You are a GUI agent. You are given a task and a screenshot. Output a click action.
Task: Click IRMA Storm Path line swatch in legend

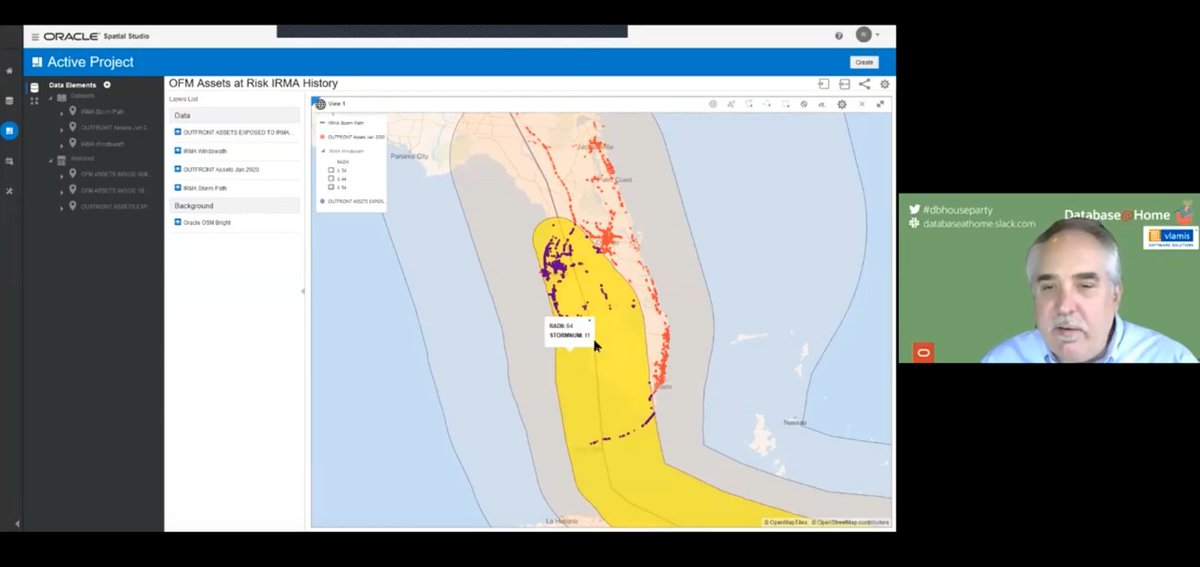pyautogui.click(x=322, y=122)
